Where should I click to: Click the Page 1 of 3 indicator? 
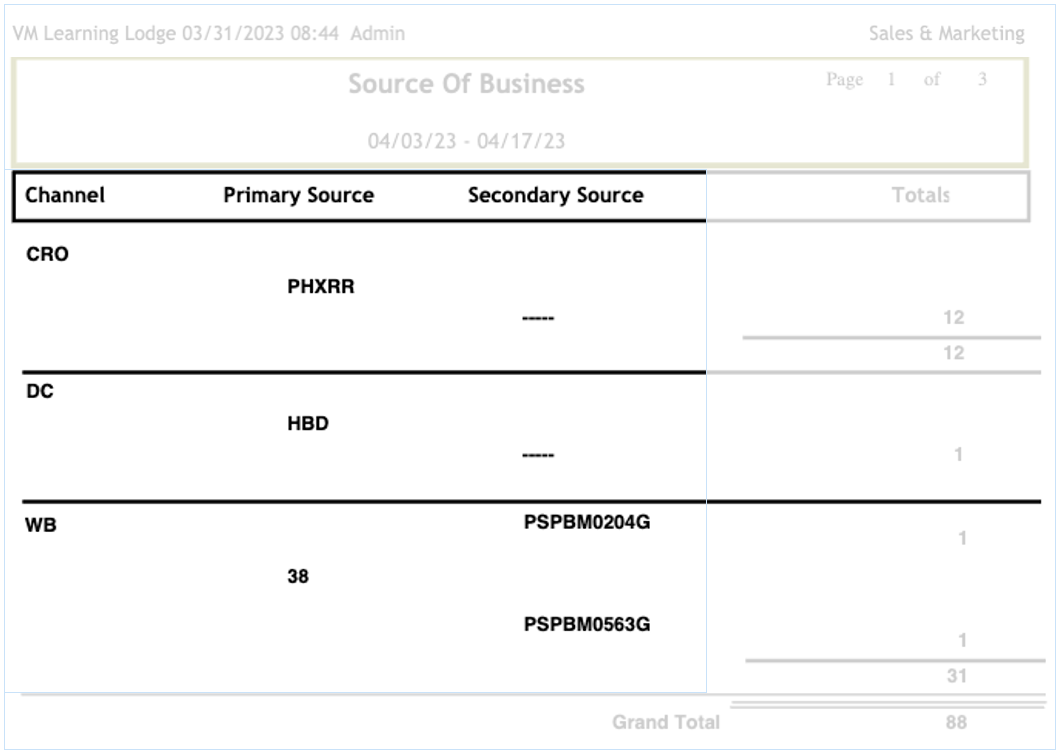click(907, 80)
